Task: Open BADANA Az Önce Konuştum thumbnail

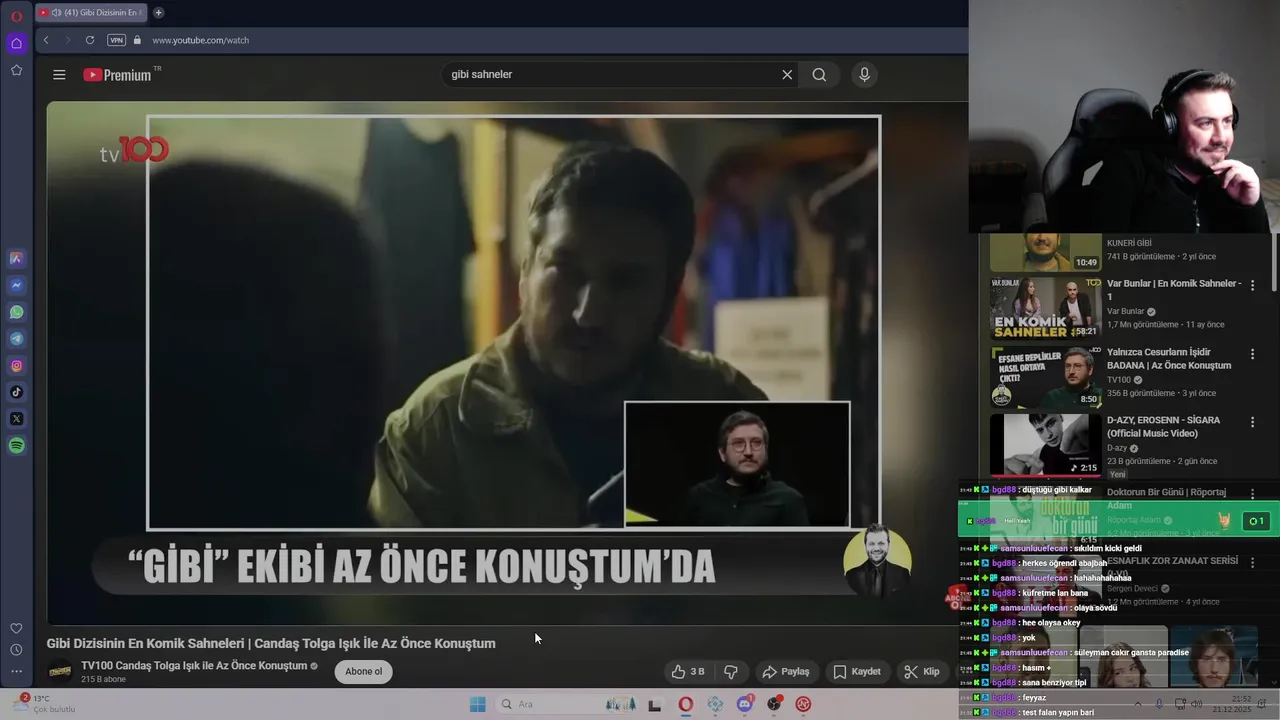Action: pyautogui.click(x=1045, y=377)
